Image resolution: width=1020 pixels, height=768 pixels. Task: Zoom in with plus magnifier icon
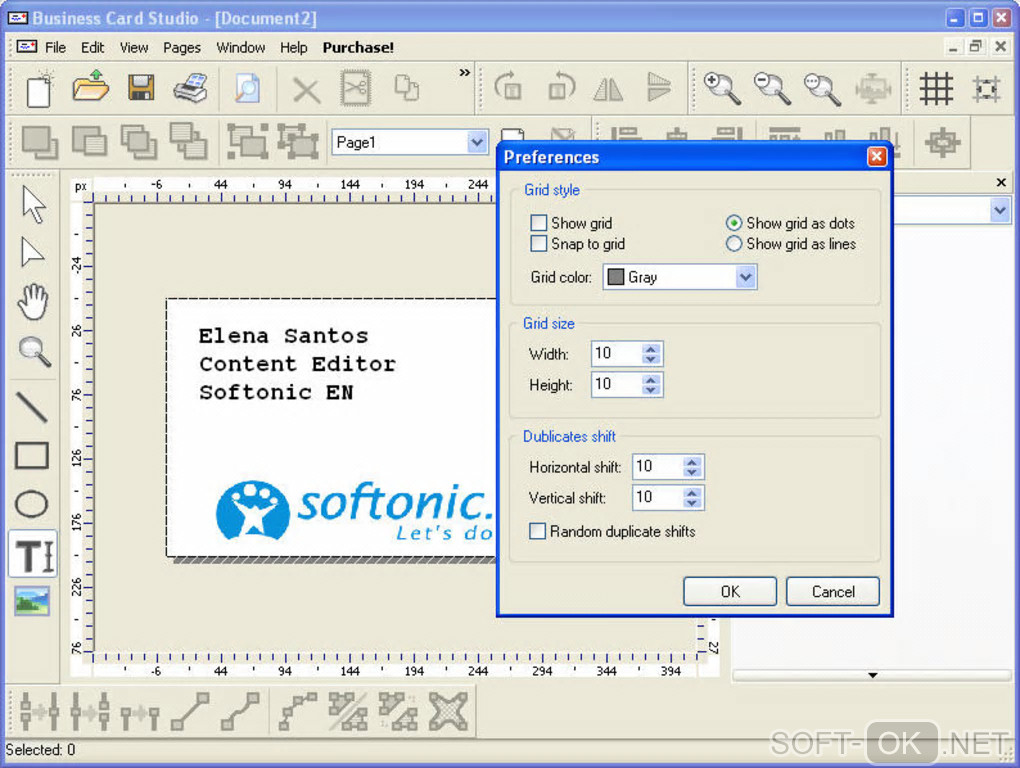coord(722,88)
